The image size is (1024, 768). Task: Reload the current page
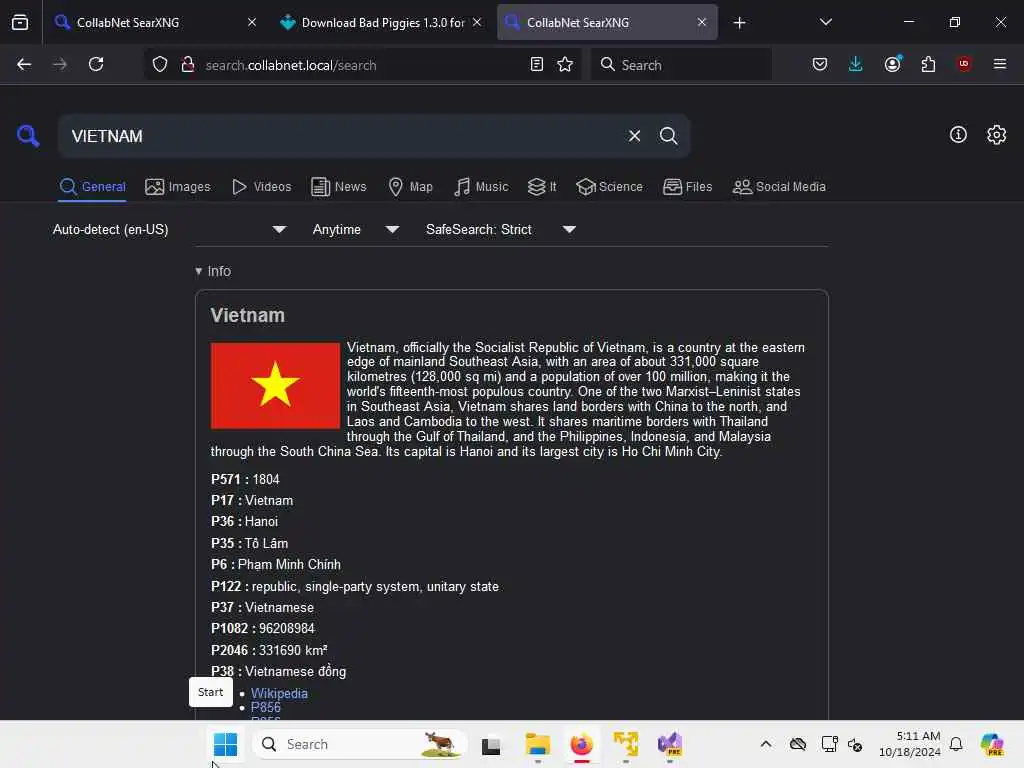pos(96,65)
